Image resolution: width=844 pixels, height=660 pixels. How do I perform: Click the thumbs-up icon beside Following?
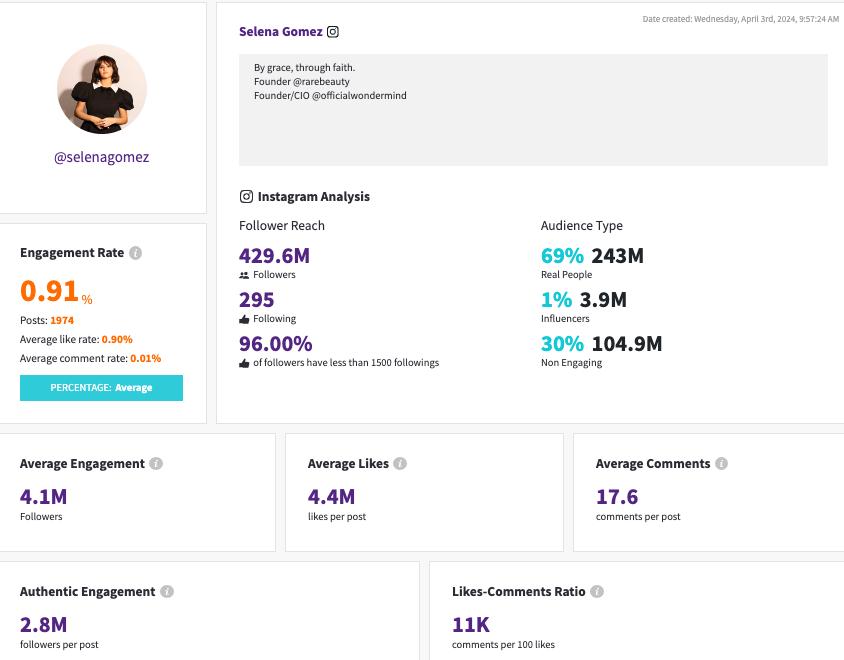244,319
